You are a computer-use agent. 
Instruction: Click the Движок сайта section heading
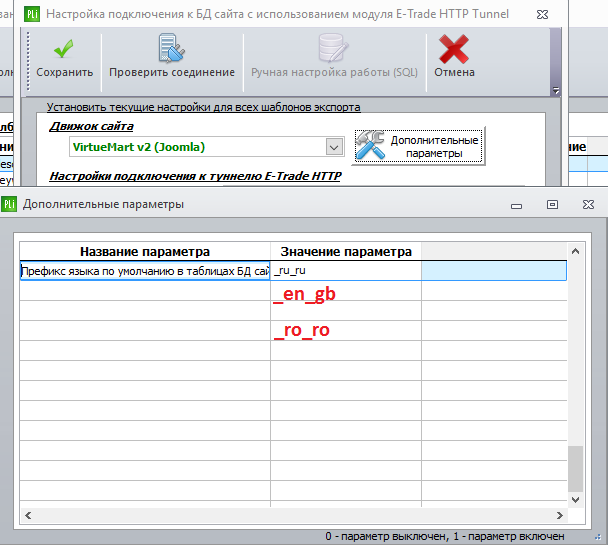pyautogui.click(x=91, y=126)
